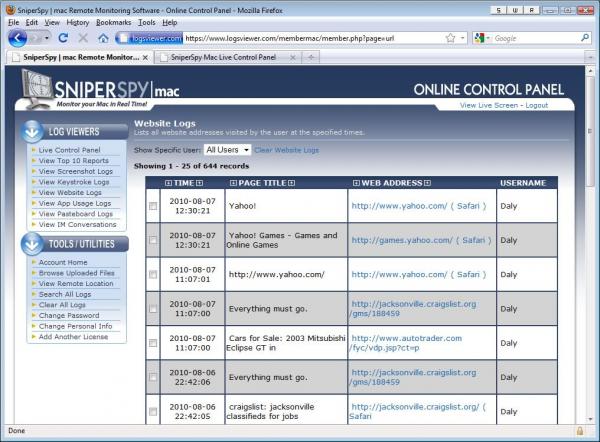Image resolution: width=600 pixels, height=442 pixels.
Task: Open the History menu
Action: tap(78, 23)
